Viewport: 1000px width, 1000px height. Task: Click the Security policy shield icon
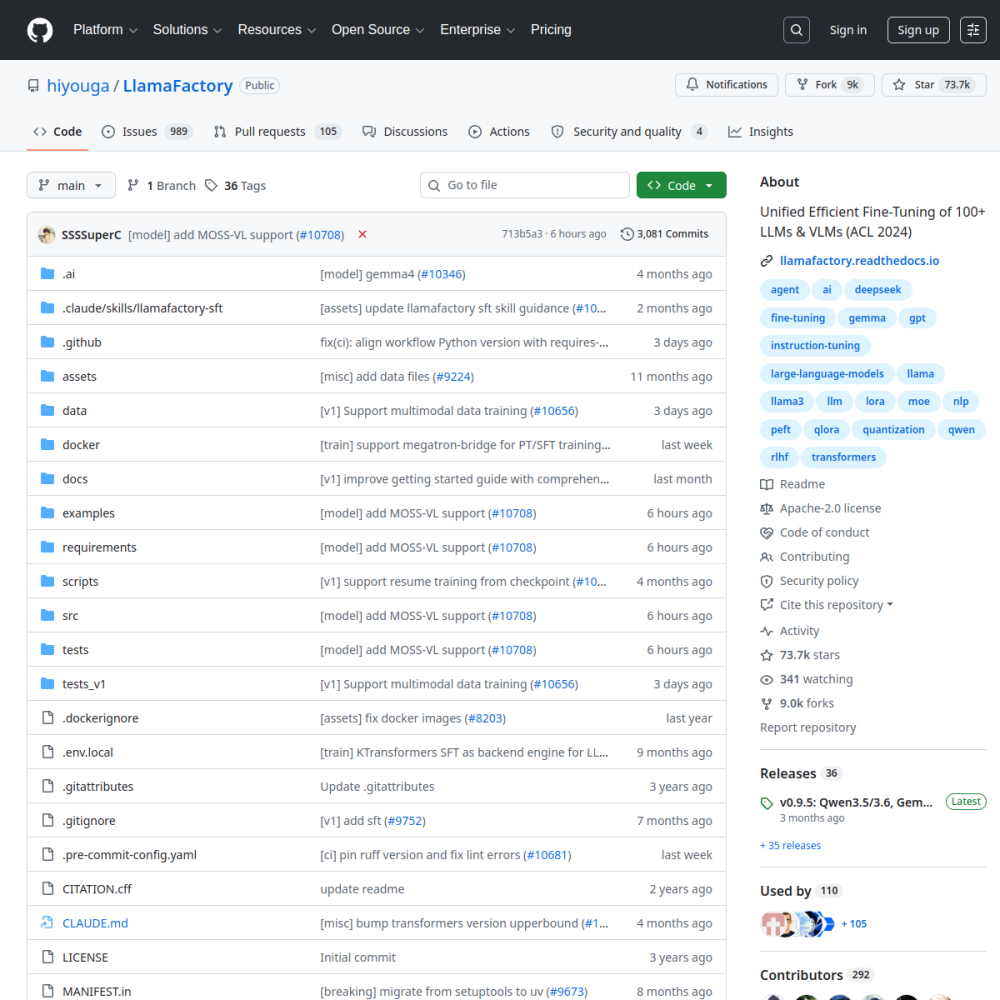[x=767, y=581]
